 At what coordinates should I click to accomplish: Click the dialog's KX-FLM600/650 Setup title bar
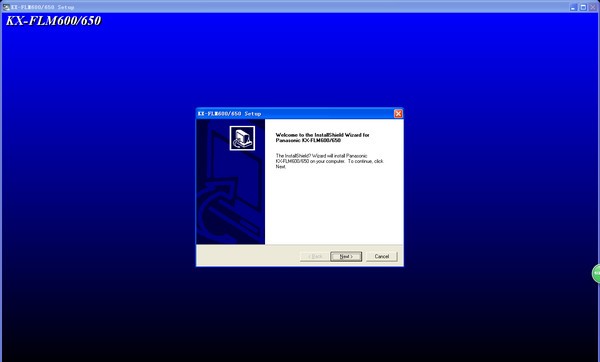click(x=295, y=114)
